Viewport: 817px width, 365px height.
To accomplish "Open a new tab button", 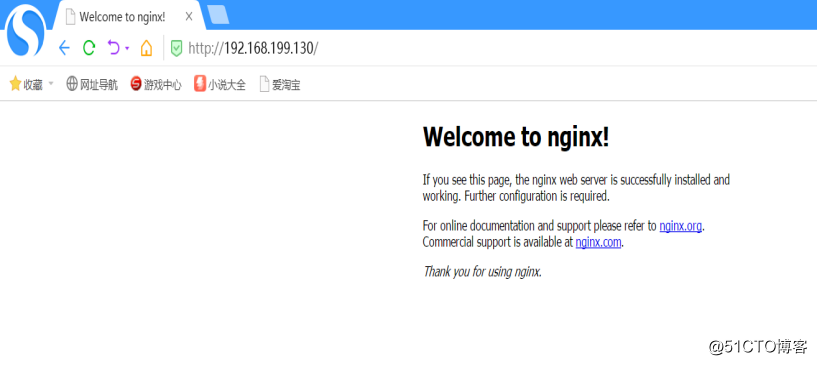I will coord(218,15).
